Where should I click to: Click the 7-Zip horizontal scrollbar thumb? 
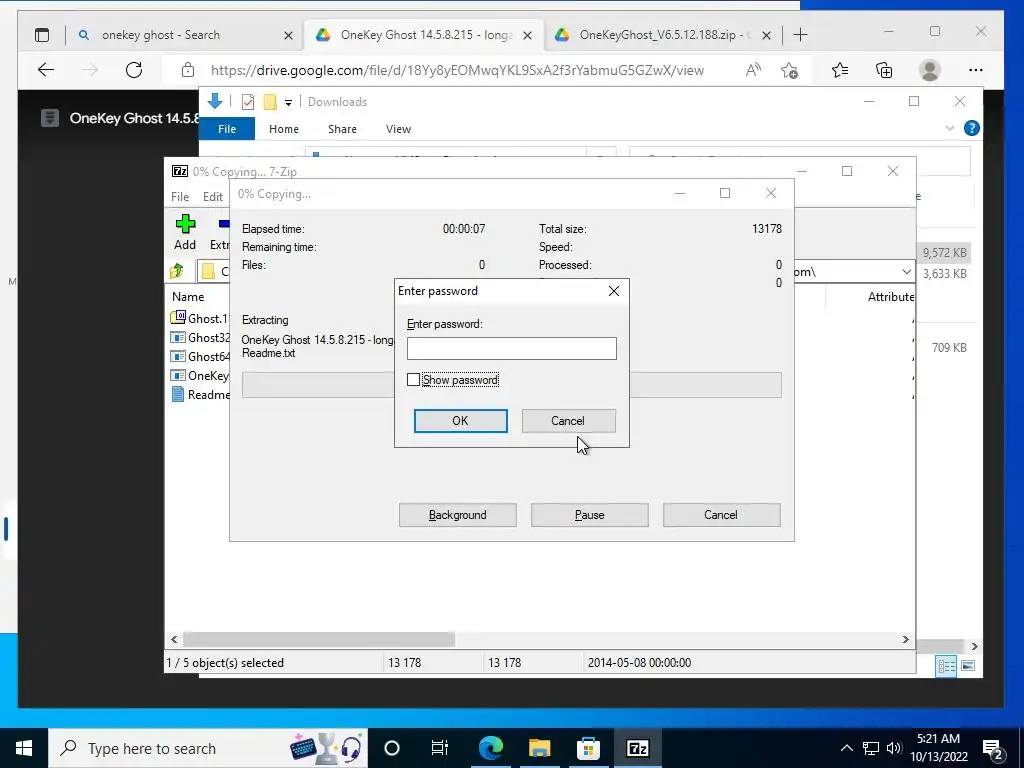click(x=319, y=639)
